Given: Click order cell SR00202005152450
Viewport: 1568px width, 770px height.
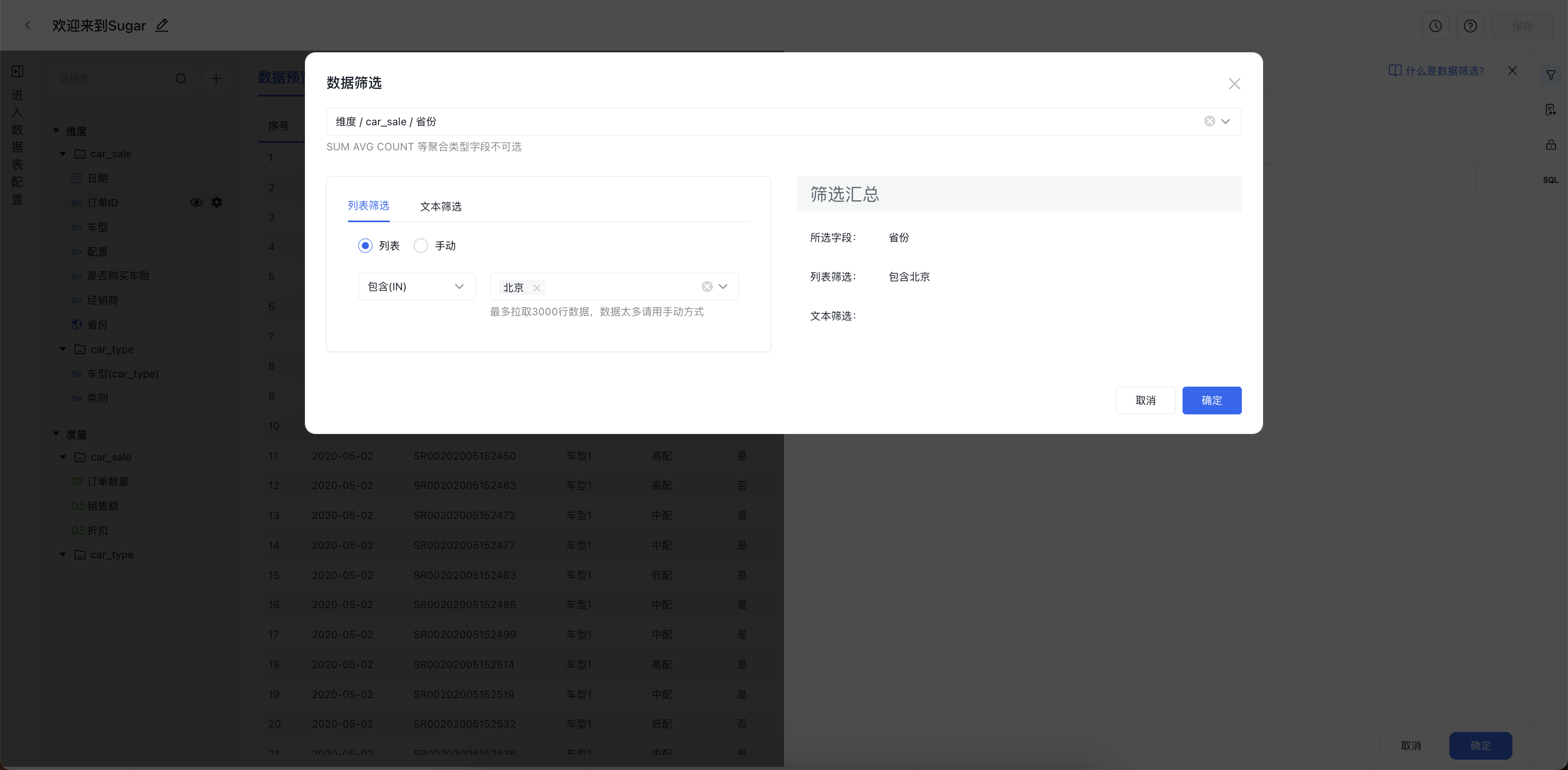Looking at the screenshot, I should click(464, 455).
